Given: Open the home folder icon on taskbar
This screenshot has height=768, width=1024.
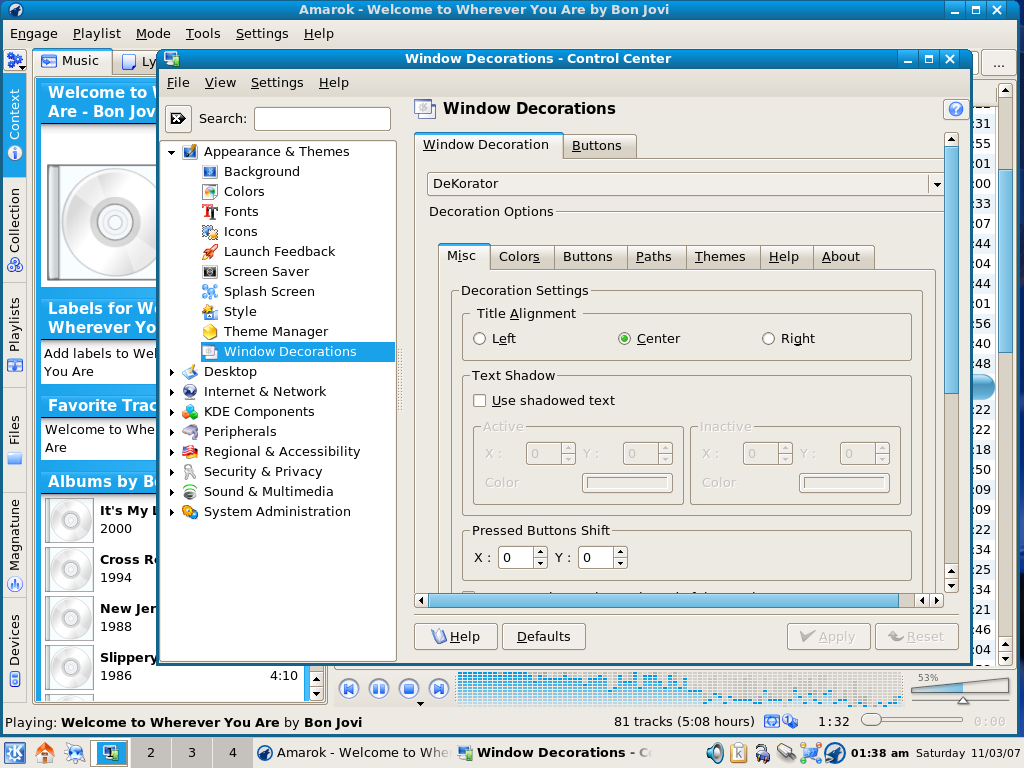Looking at the screenshot, I should click(45, 753).
